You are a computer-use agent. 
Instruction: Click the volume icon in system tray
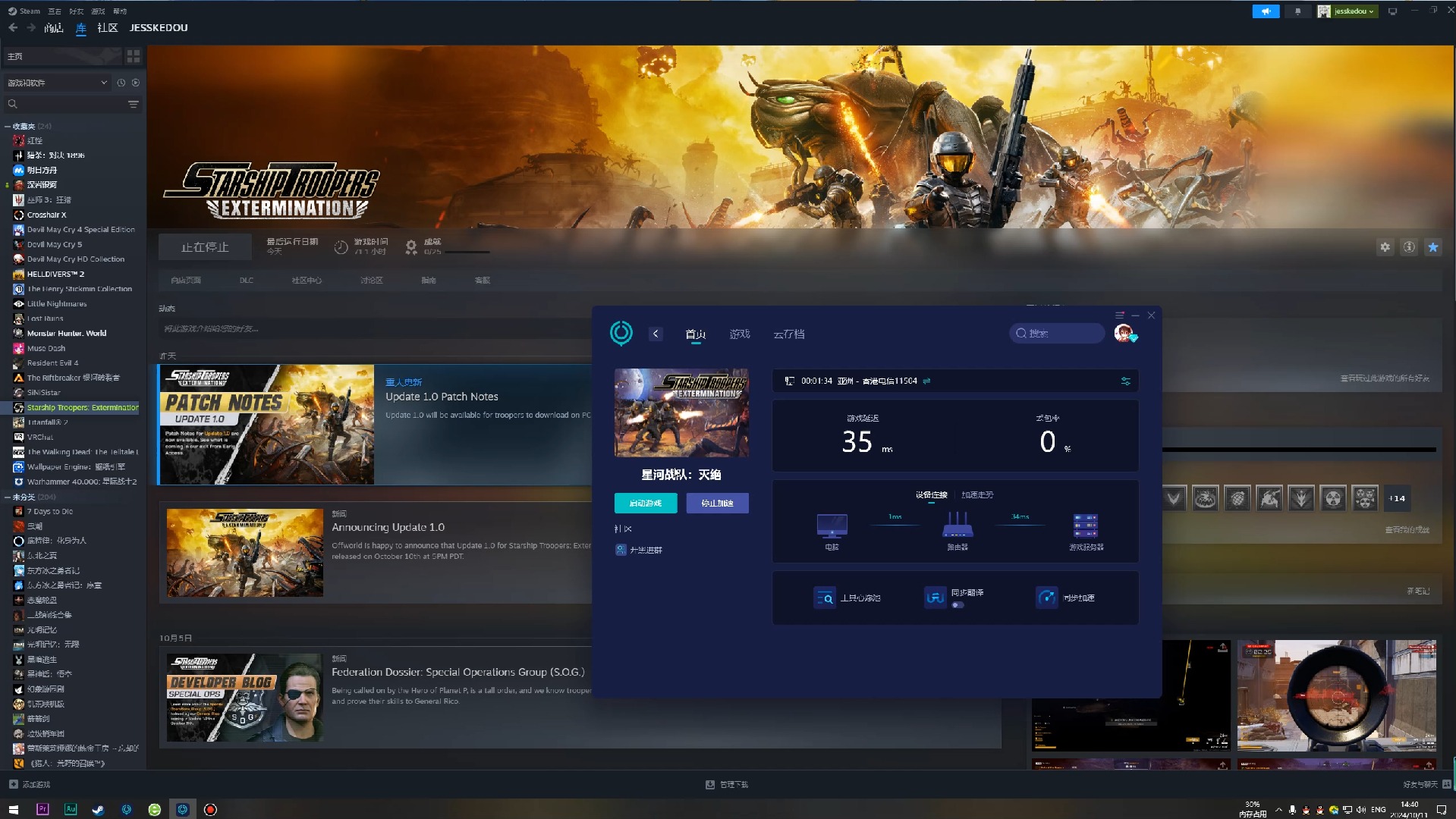pyautogui.click(x=1360, y=809)
